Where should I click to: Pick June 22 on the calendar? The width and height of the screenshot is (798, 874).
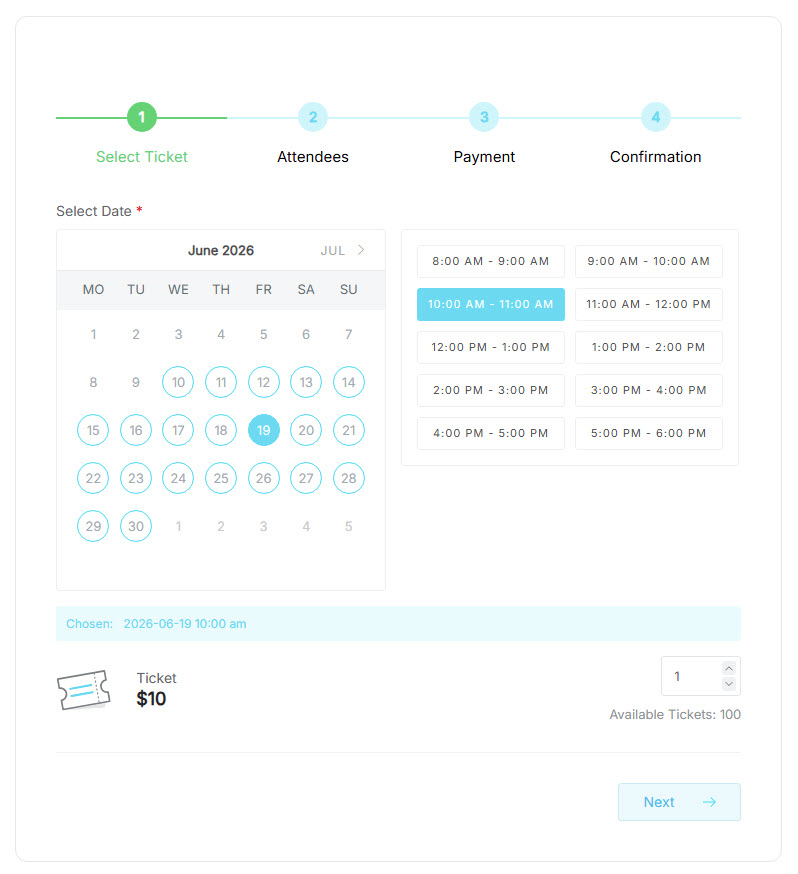(93, 478)
